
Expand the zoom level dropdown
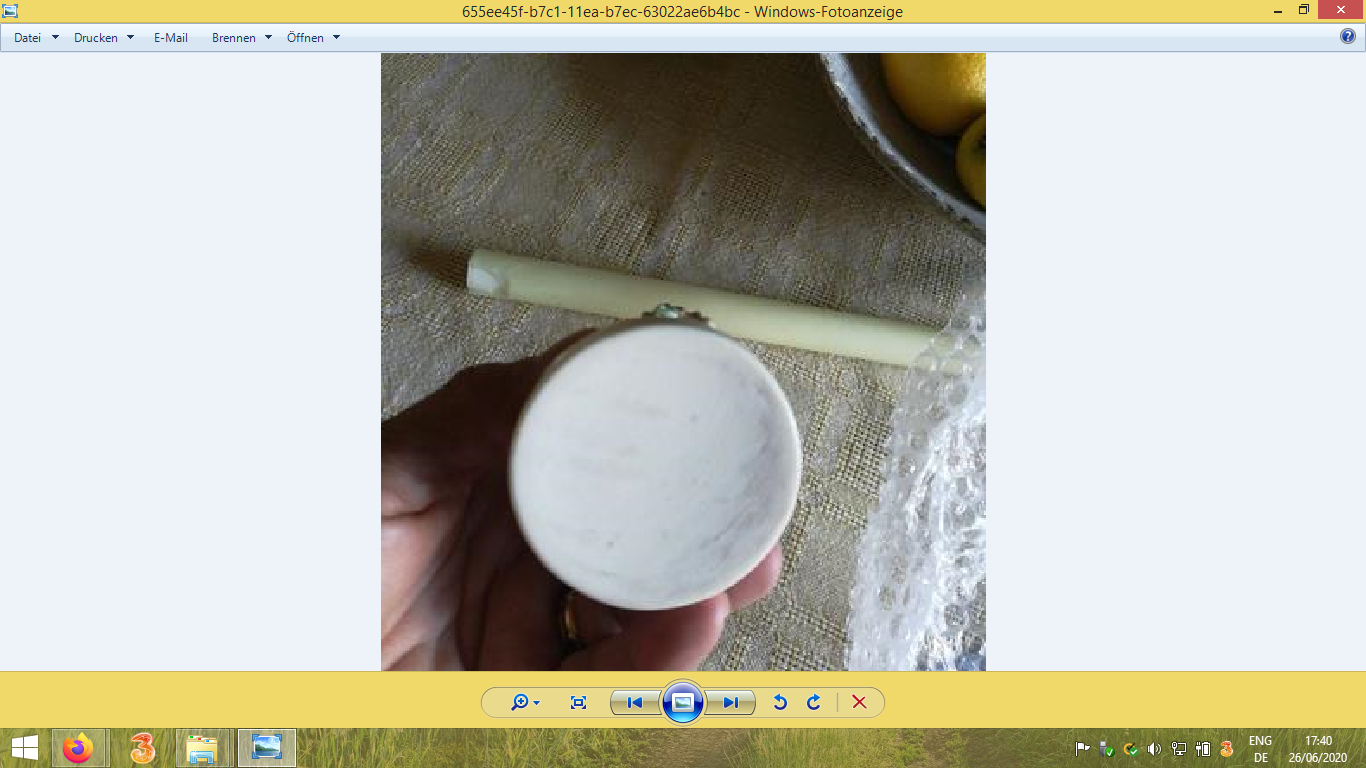(534, 702)
